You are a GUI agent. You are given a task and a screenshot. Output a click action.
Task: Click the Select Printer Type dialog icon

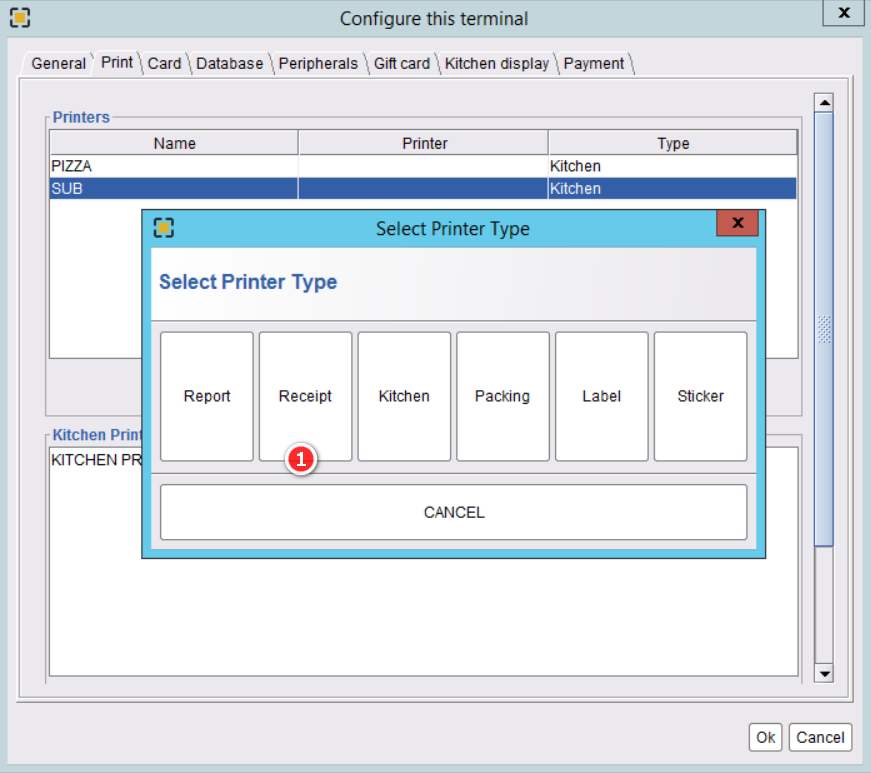click(164, 228)
